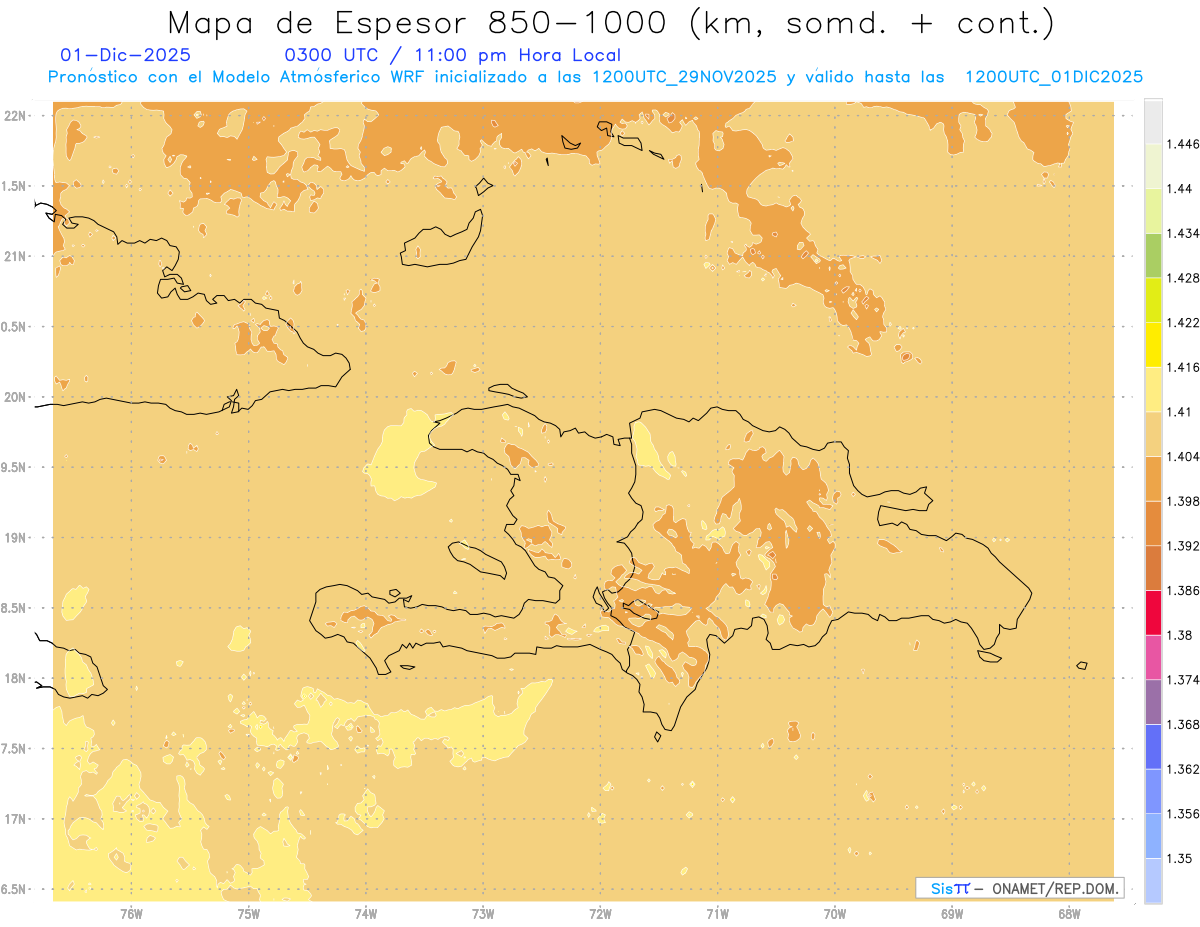1200x927 pixels.
Task: Click the longitude axis label '72W'
Action: [x=600, y=914]
